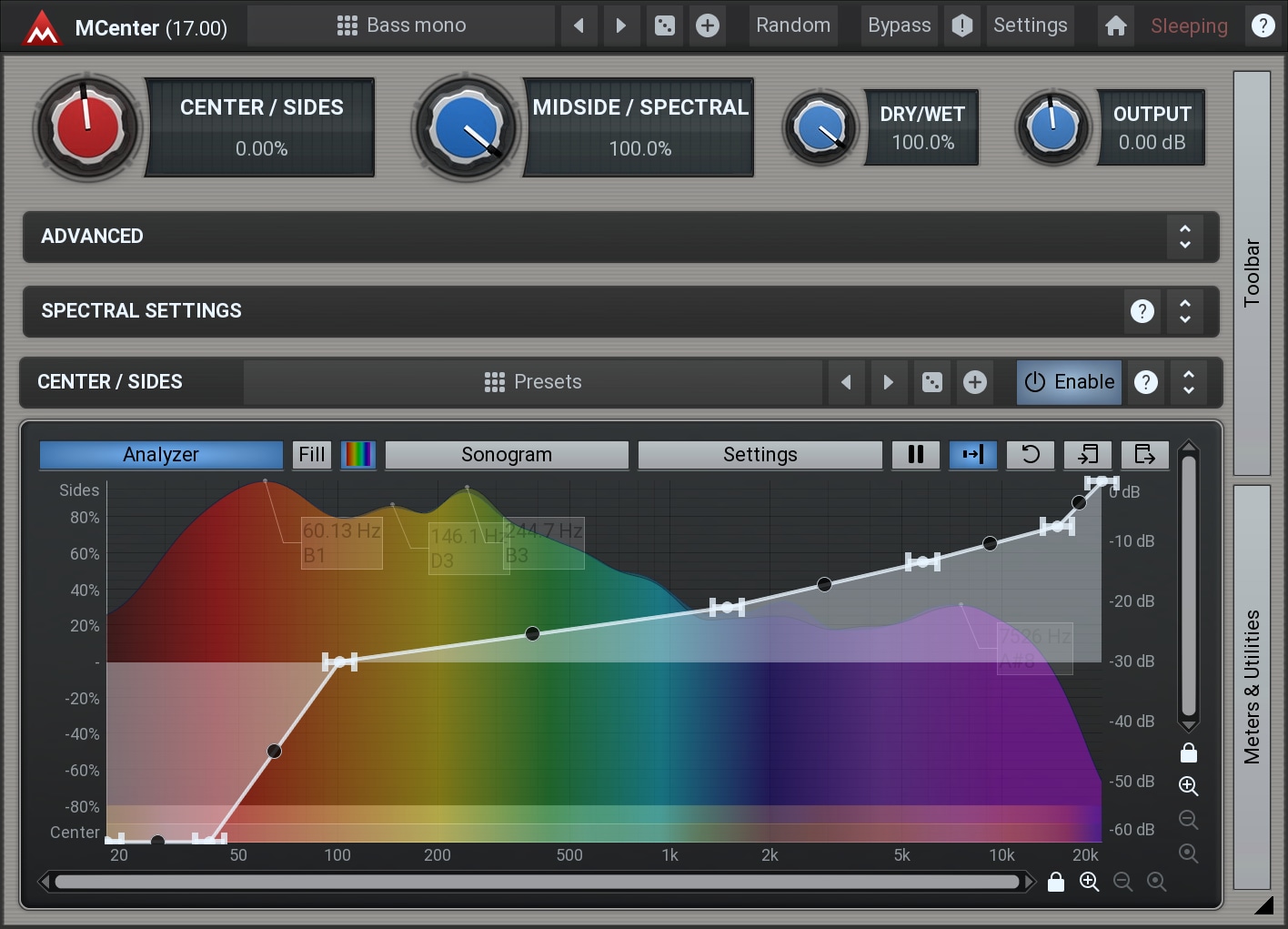Toggle the Fill option for the analyzer
Viewport: 1288px width, 929px height.
(311, 454)
